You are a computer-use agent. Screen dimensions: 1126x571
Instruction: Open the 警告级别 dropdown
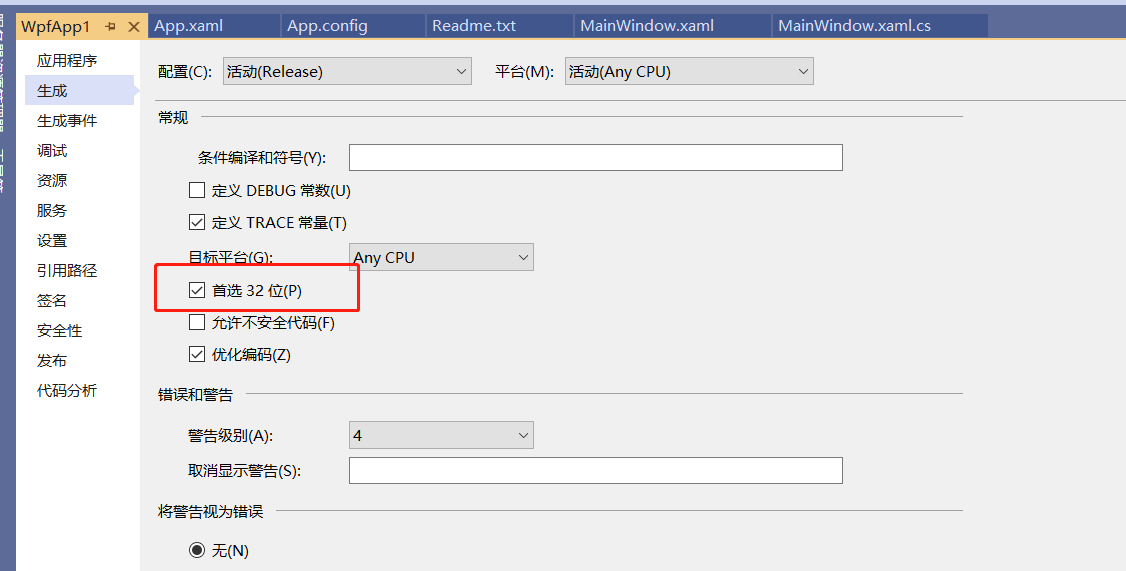pyautogui.click(x=441, y=435)
